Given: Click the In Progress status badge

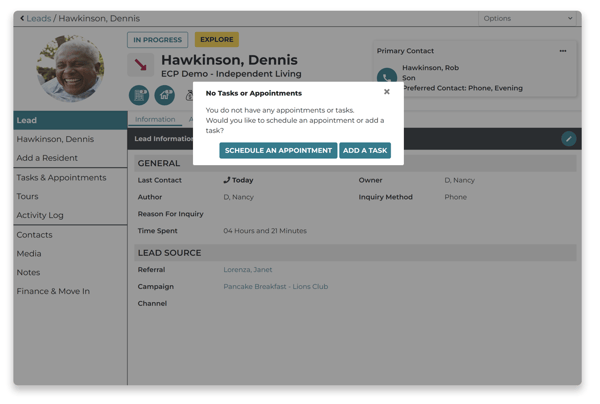Looking at the screenshot, I should tap(157, 40).
